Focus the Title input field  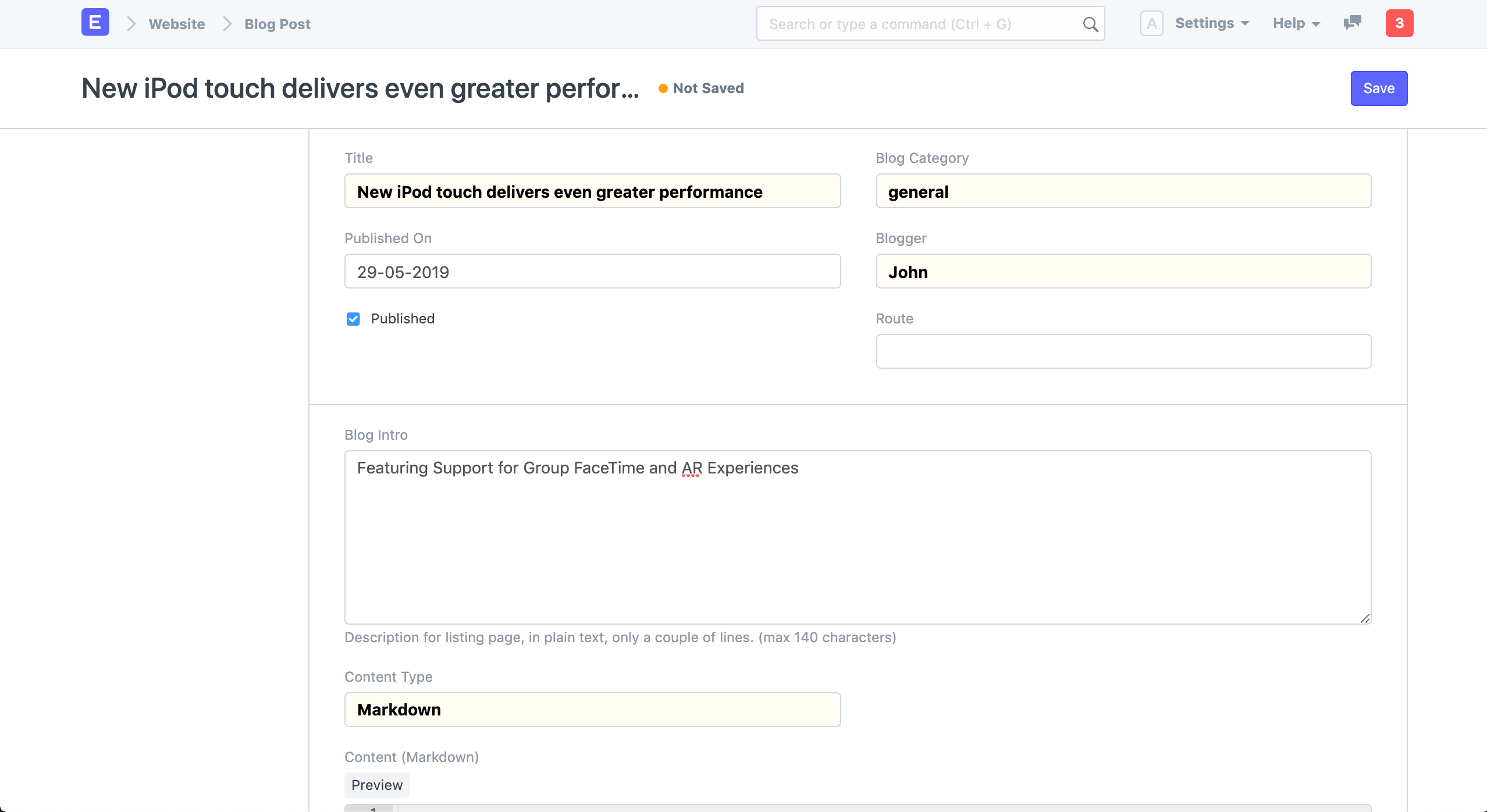coord(592,191)
